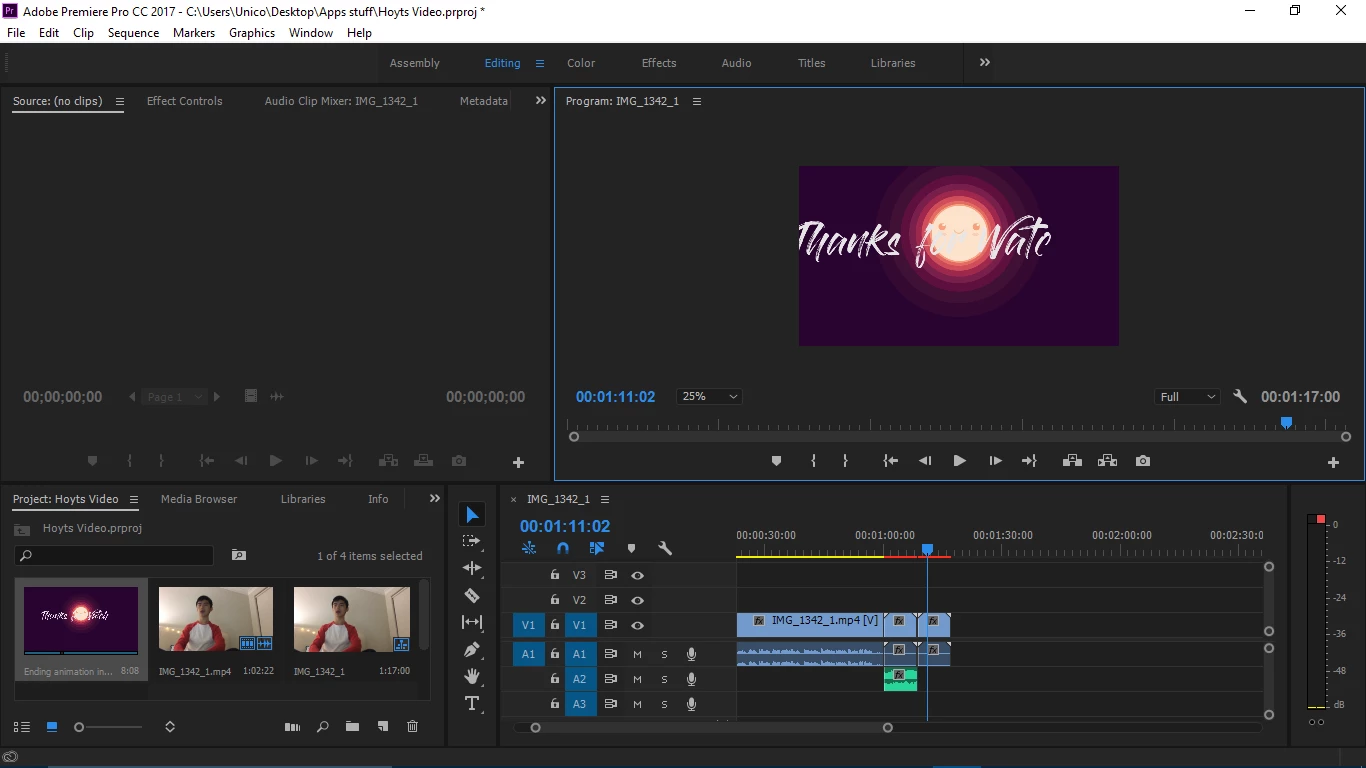The width and height of the screenshot is (1366, 768).
Task: Open timeline wrench display settings
Action: (665, 548)
